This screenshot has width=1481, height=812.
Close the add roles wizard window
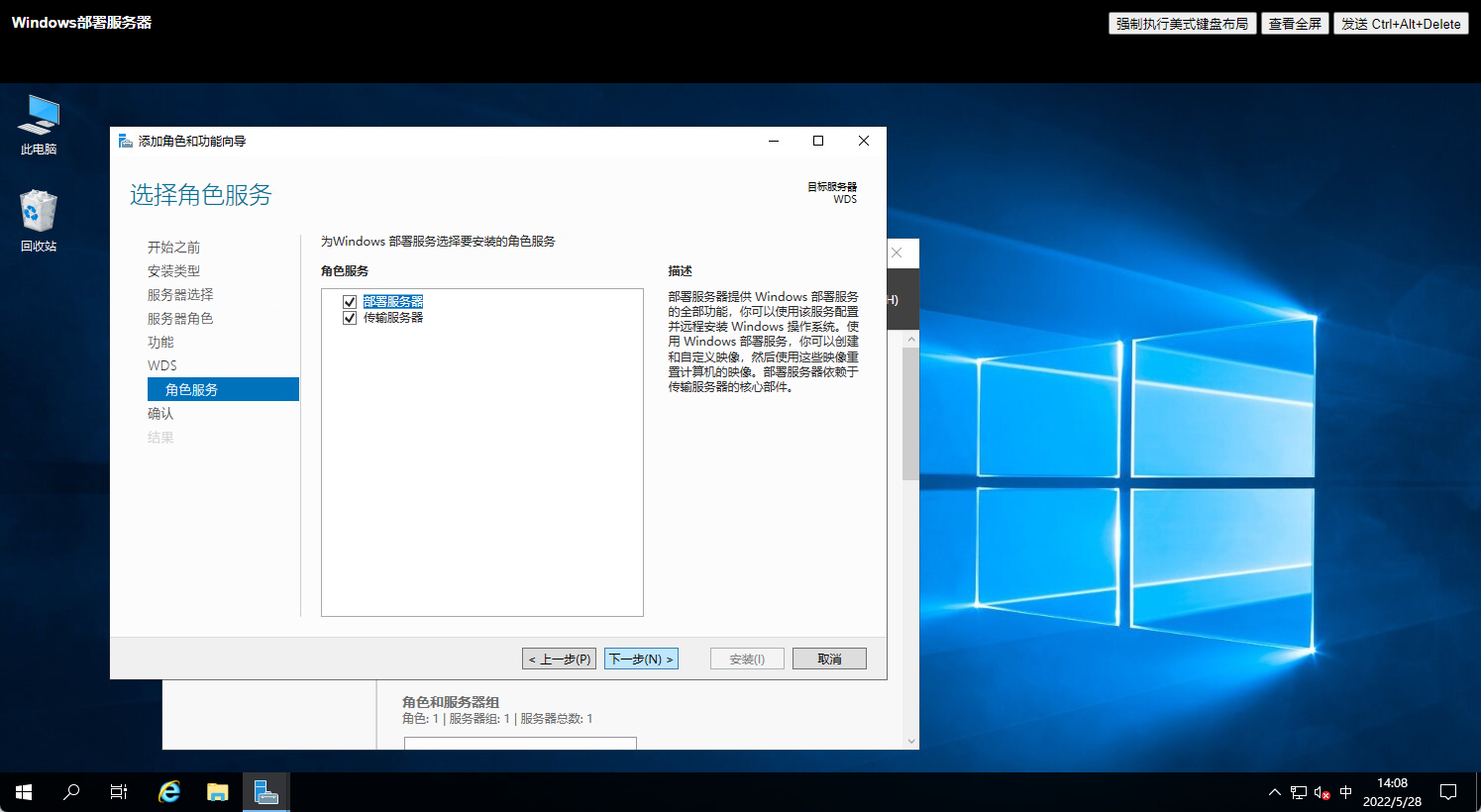(x=864, y=141)
